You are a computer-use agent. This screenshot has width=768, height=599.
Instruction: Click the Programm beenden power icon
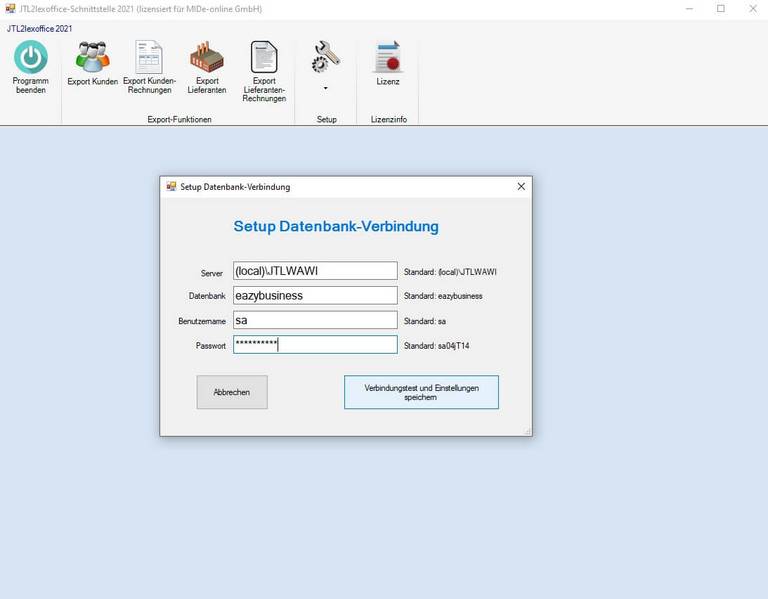[30, 58]
